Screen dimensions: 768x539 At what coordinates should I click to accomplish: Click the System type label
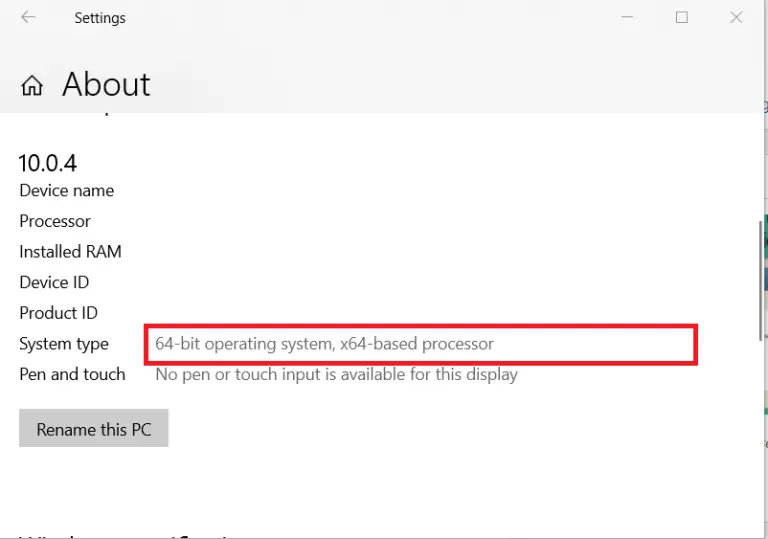coord(64,344)
